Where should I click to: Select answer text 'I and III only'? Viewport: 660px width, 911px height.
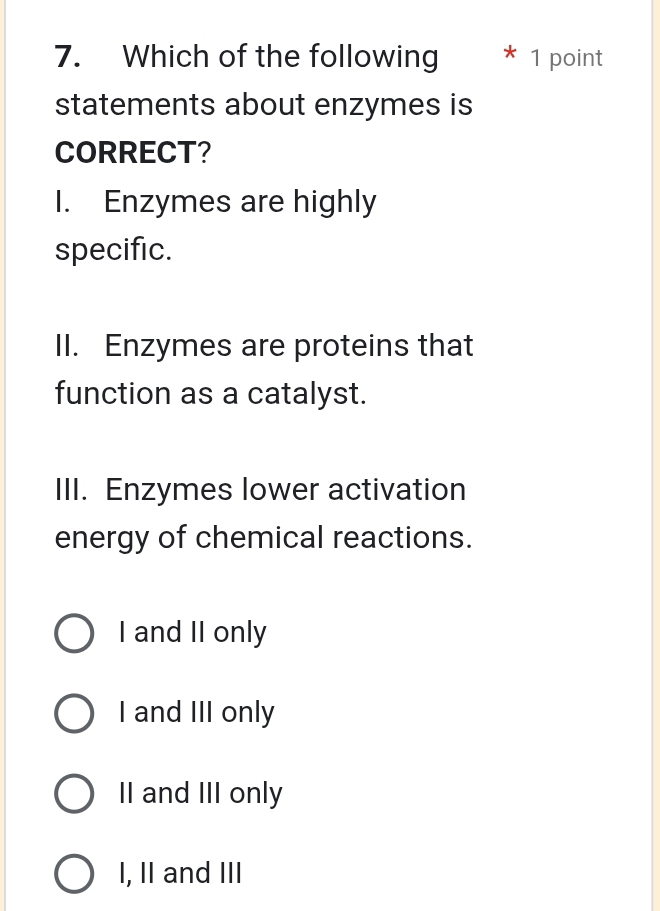click(x=196, y=713)
